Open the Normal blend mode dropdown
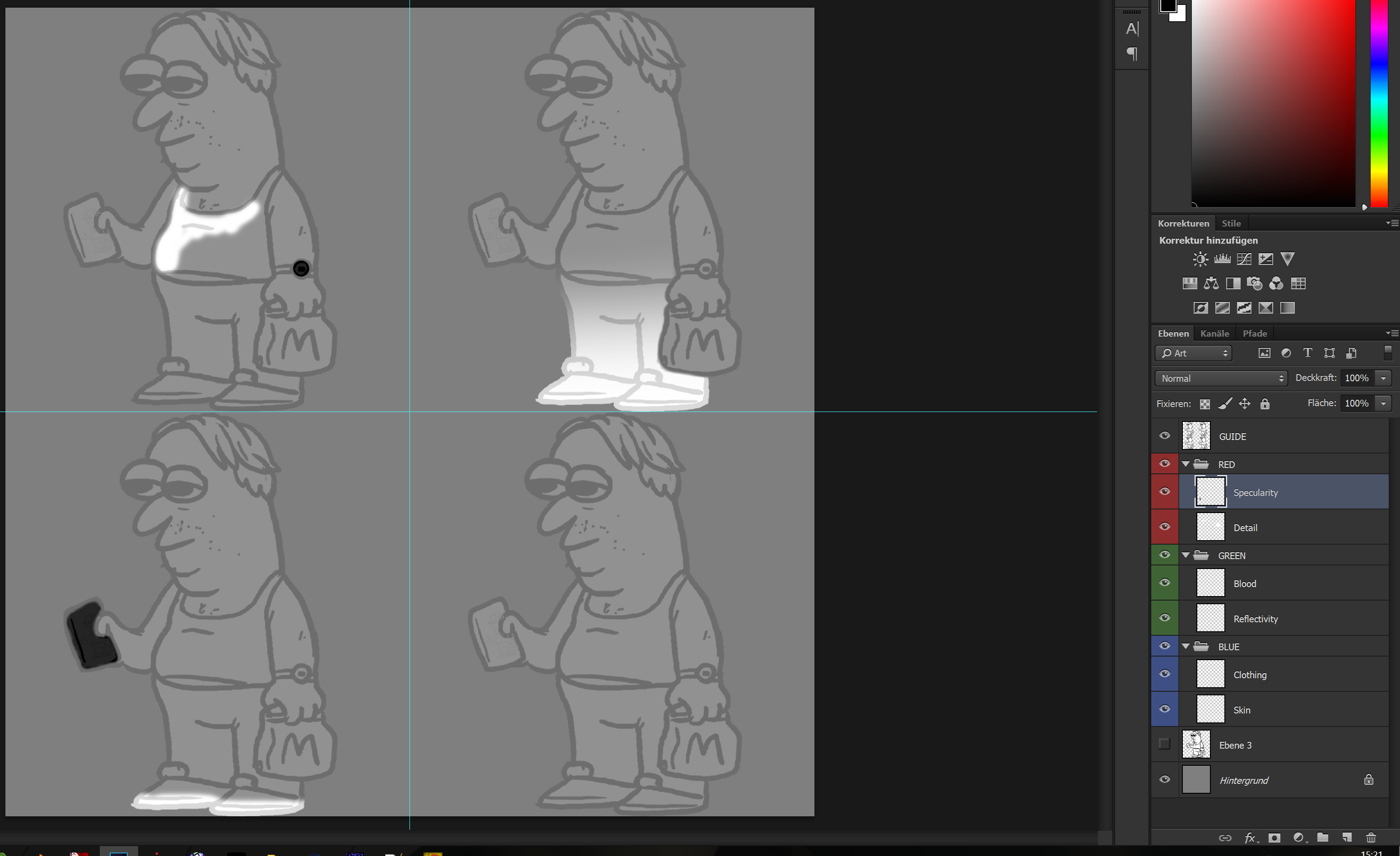The image size is (1400, 856). point(1220,378)
